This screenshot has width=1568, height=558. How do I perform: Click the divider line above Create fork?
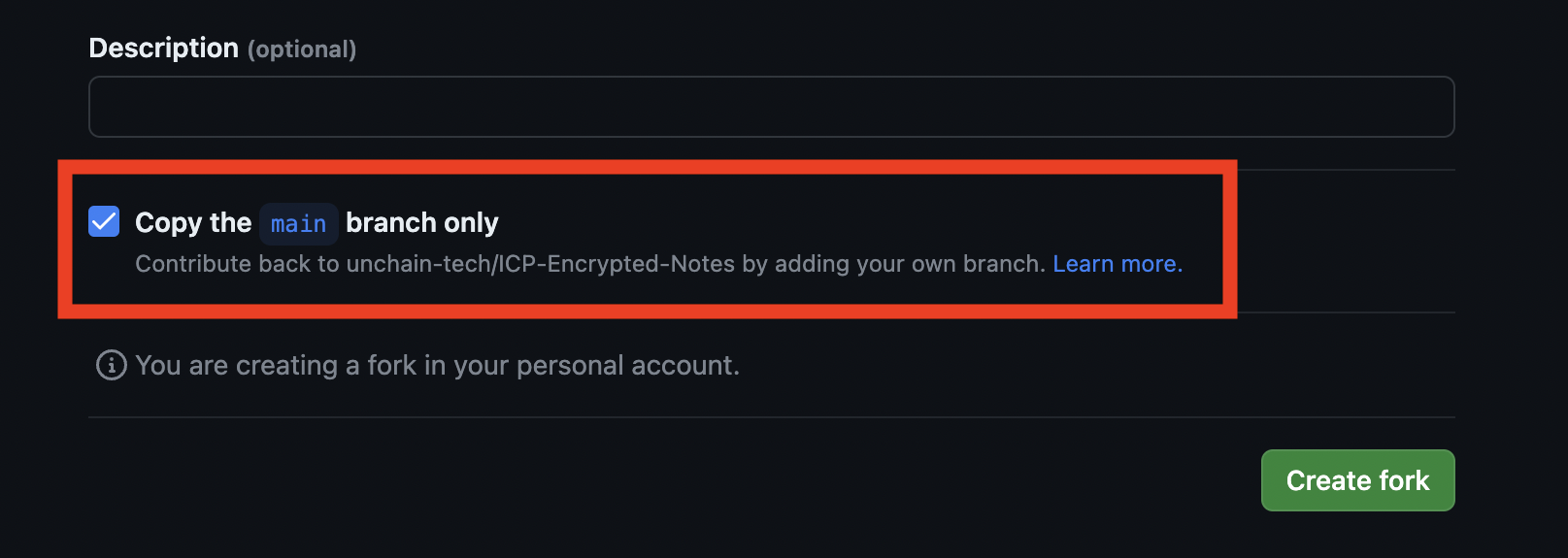point(771,417)
